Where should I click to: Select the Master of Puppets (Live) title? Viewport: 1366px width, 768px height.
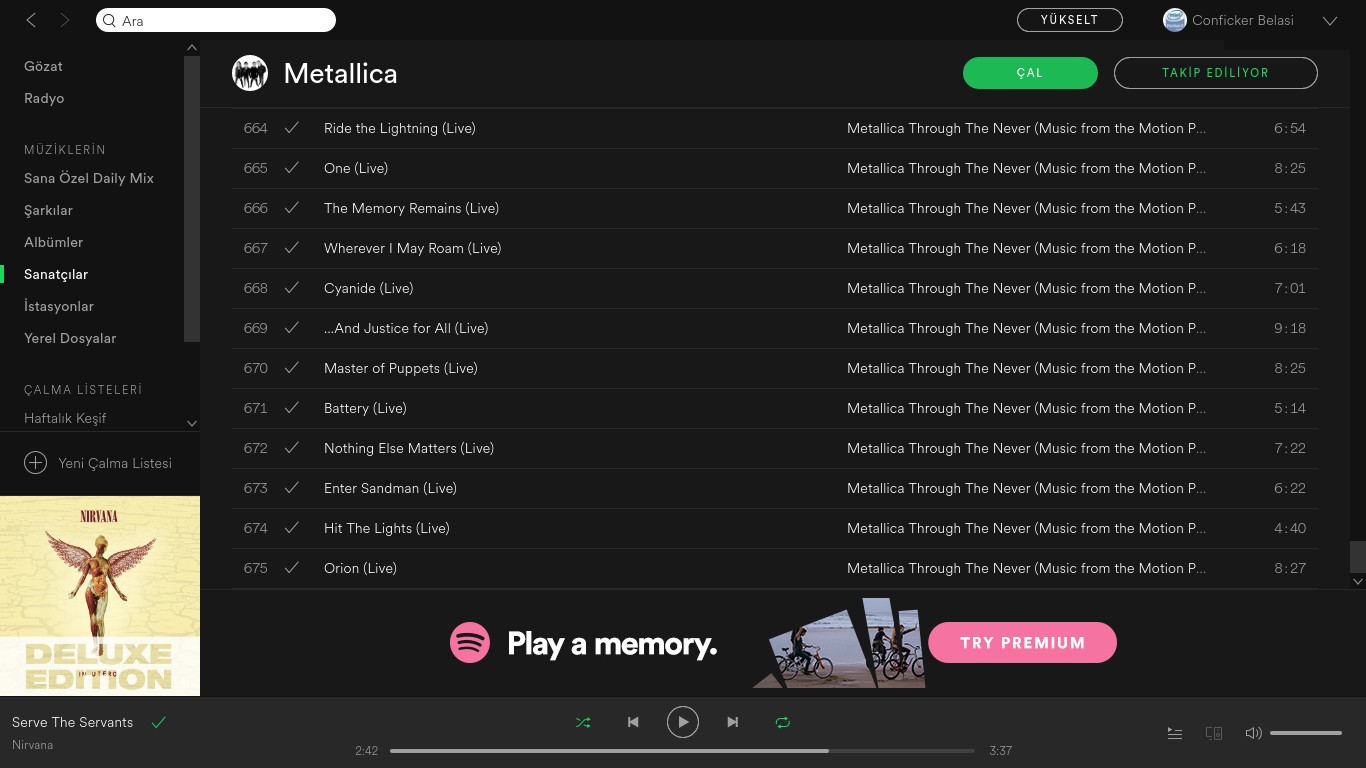tap(401, 368)
